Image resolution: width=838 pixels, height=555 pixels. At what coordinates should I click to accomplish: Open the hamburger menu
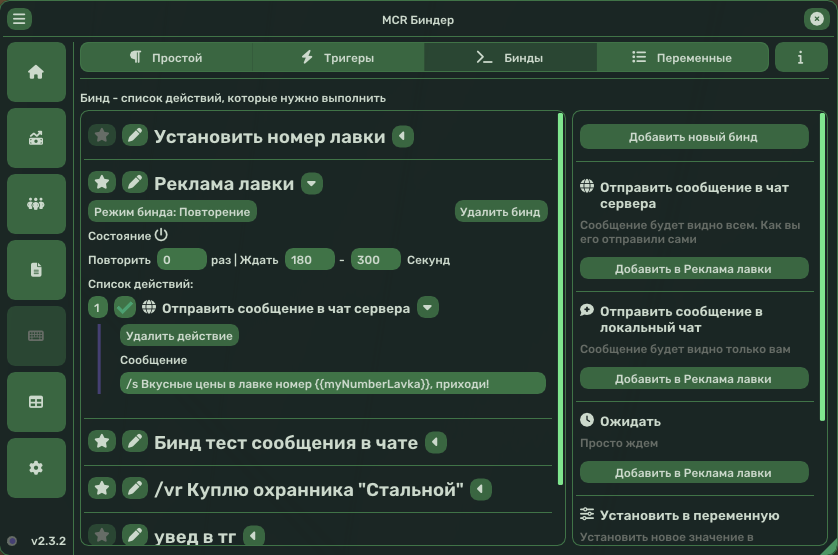(19, 19)
